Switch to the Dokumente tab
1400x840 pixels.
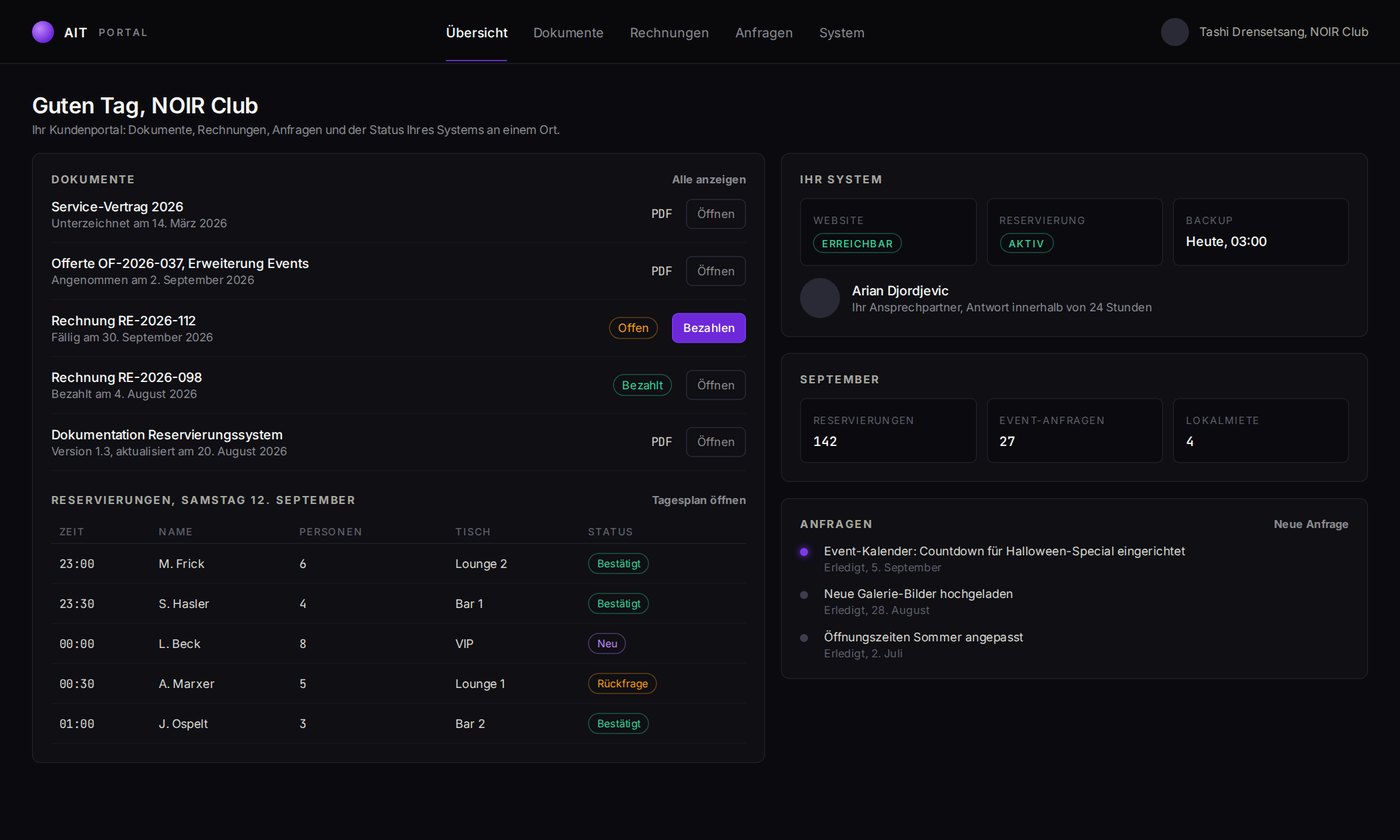click(x=568, y=32)
